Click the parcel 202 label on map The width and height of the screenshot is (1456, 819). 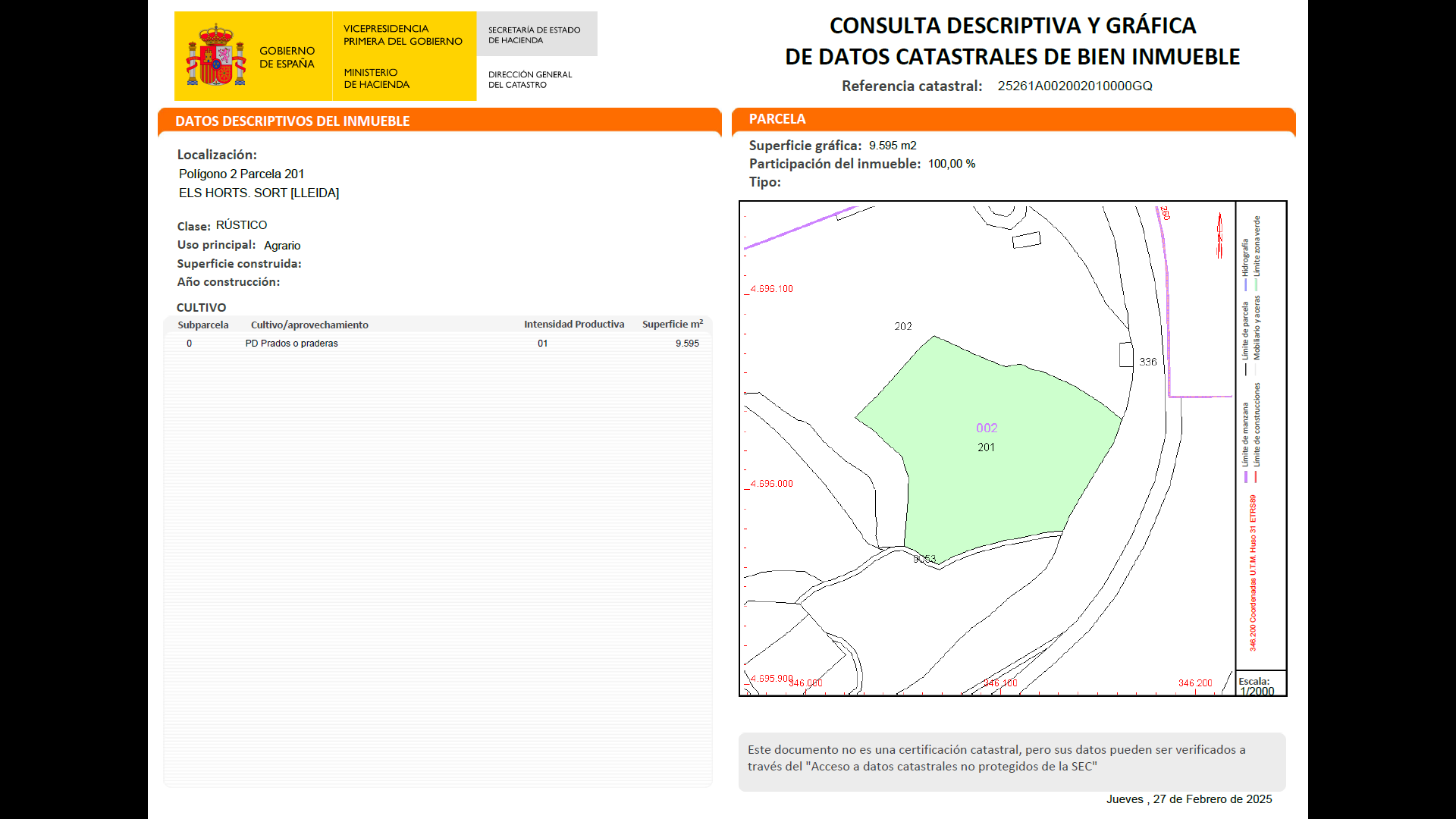(x=902, y=326)
